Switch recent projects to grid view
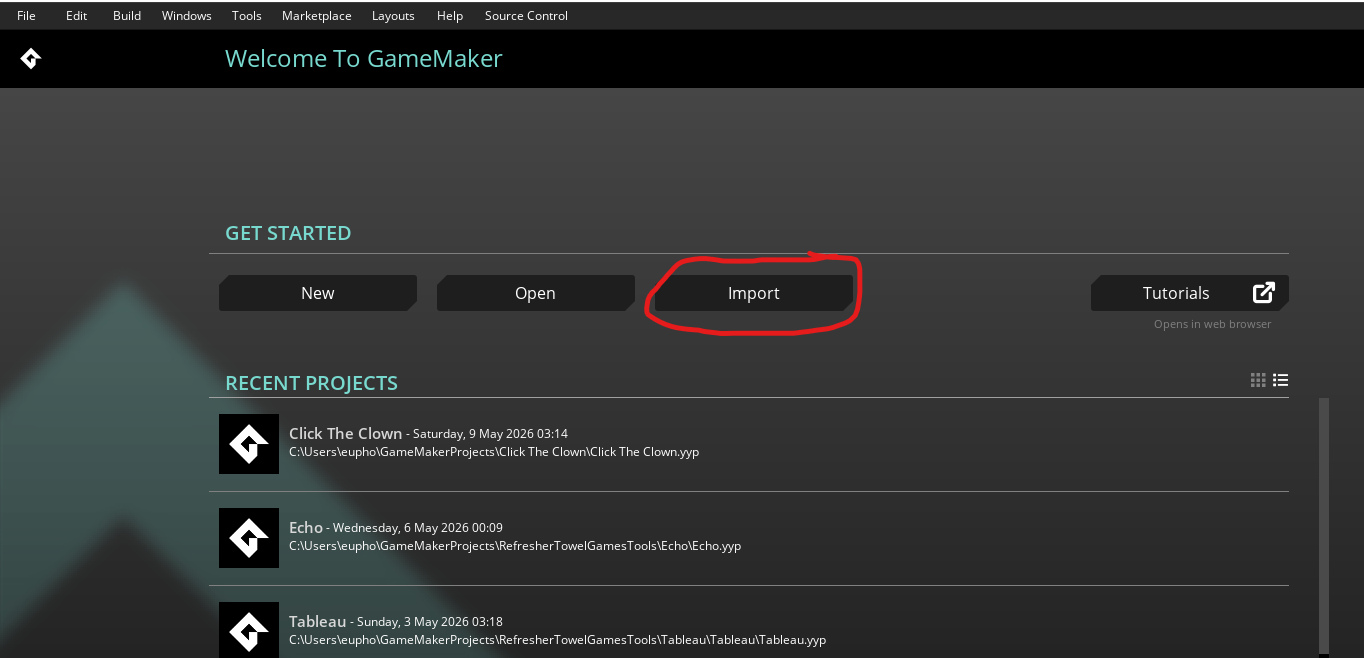Screen dimensions: 1364x658 click(1258, 380)
